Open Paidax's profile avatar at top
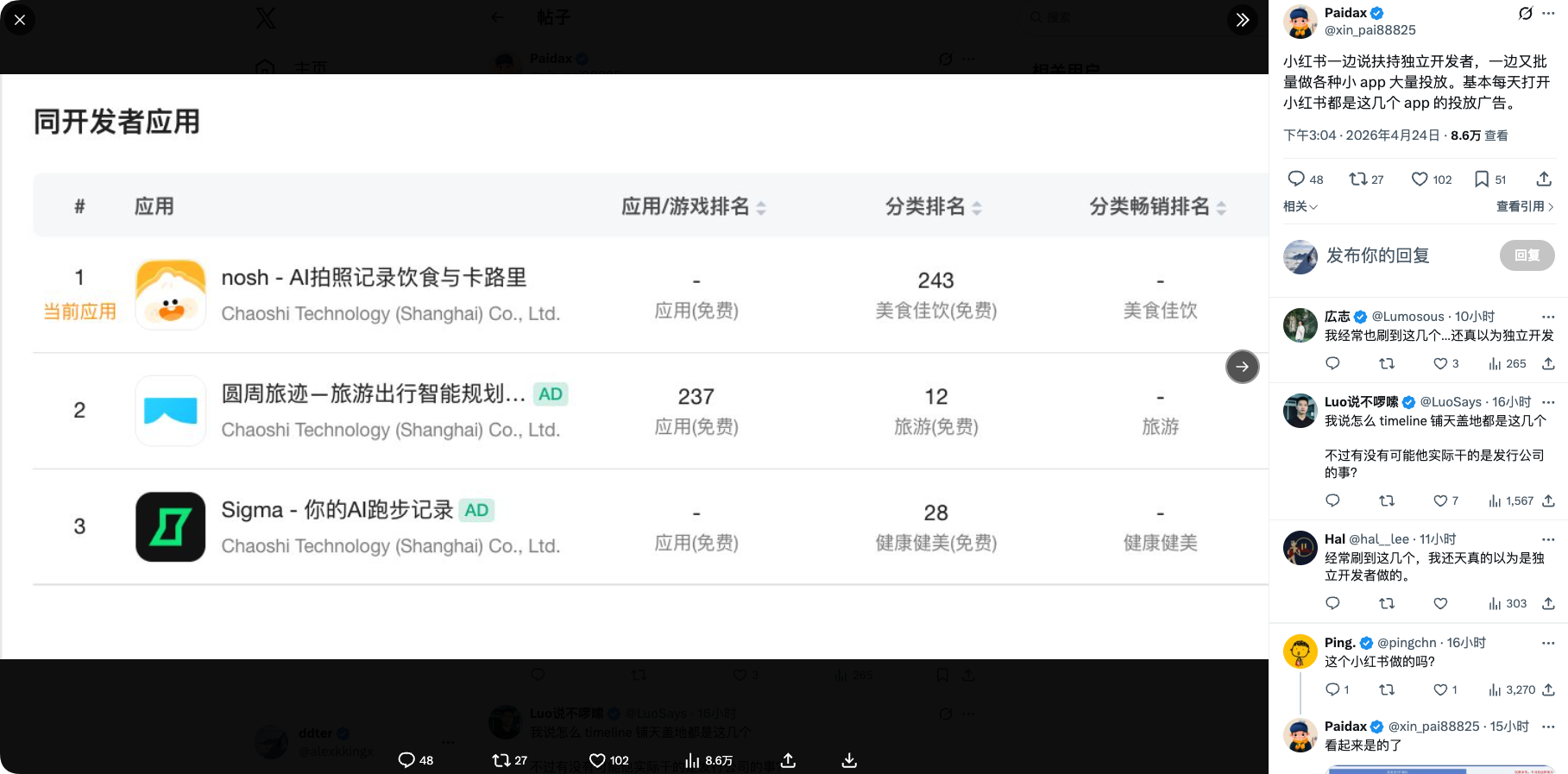Viewport: 1568px width, 774px height. pos(1300,22)
